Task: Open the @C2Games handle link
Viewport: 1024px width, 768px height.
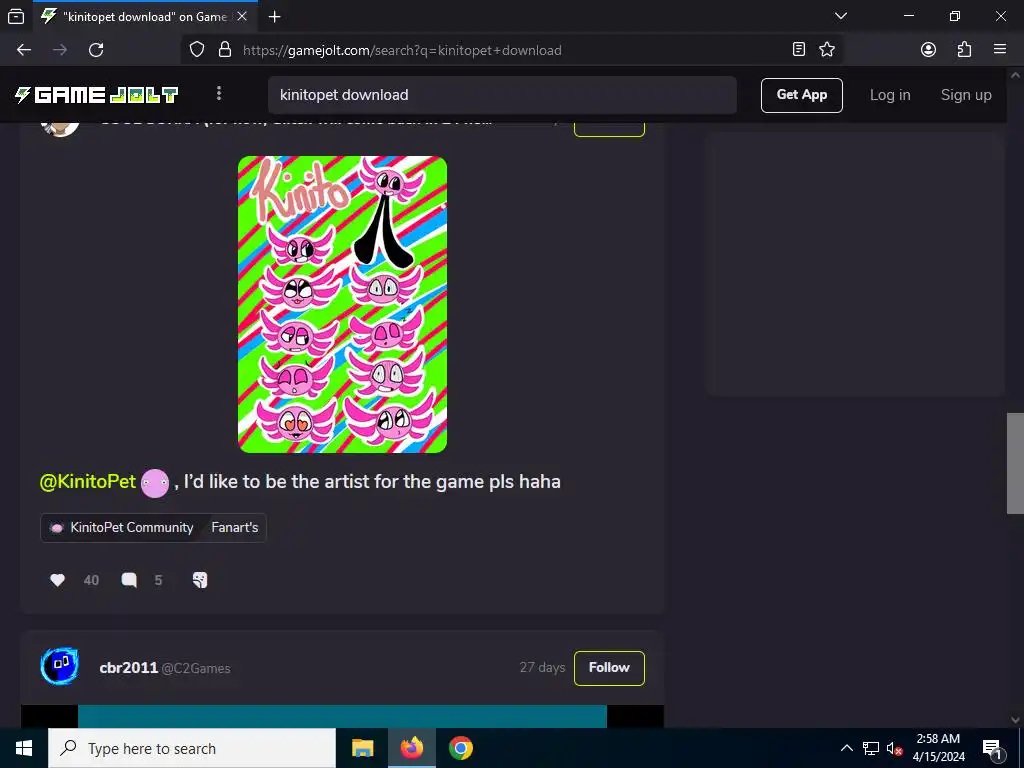Action: coord(196,669)
